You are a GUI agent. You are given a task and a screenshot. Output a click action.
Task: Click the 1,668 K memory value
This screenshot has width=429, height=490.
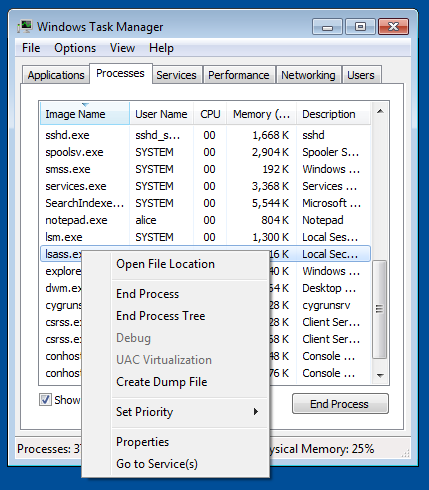coord(270,135)
